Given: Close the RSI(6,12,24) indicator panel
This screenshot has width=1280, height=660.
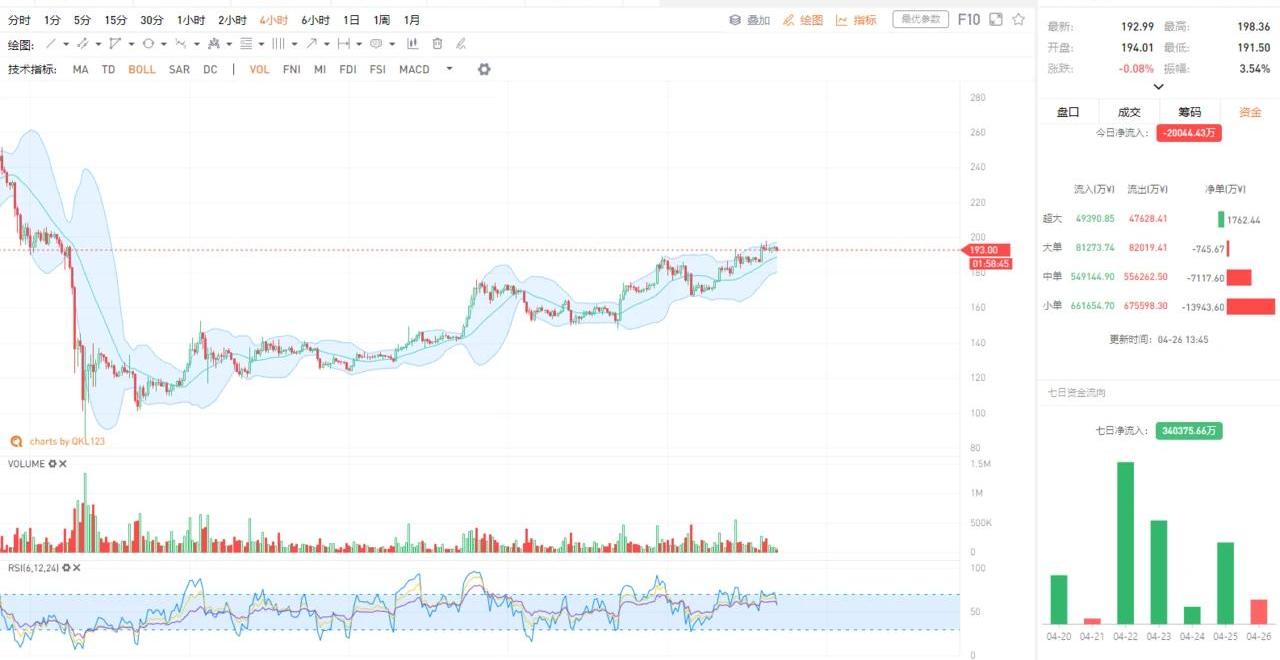Looking at the screenshot, I should [x=77, y=568].
